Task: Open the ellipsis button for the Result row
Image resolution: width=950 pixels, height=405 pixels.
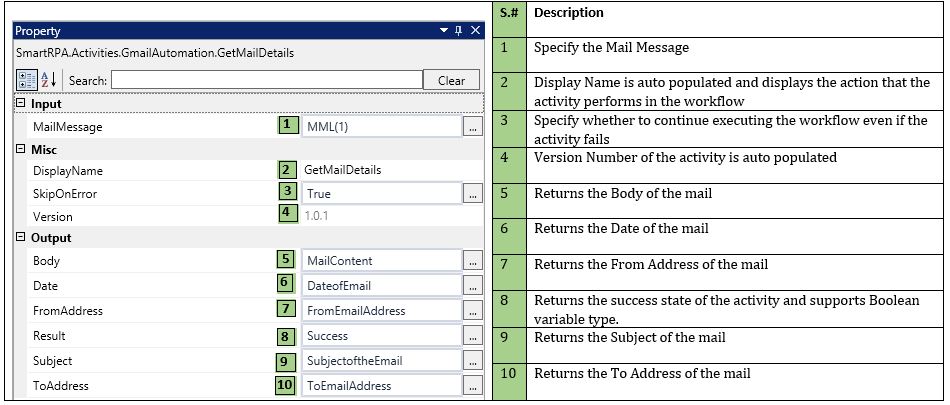Action: click(x=474, y=336)
